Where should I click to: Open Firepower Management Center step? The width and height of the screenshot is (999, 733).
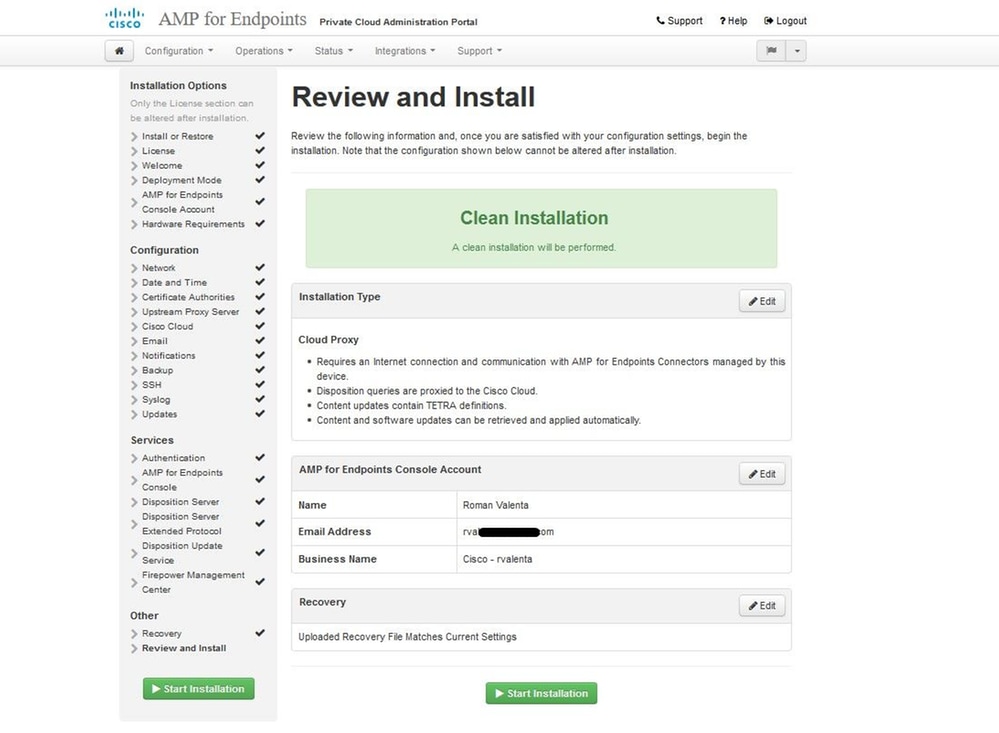tap(193, 583)
